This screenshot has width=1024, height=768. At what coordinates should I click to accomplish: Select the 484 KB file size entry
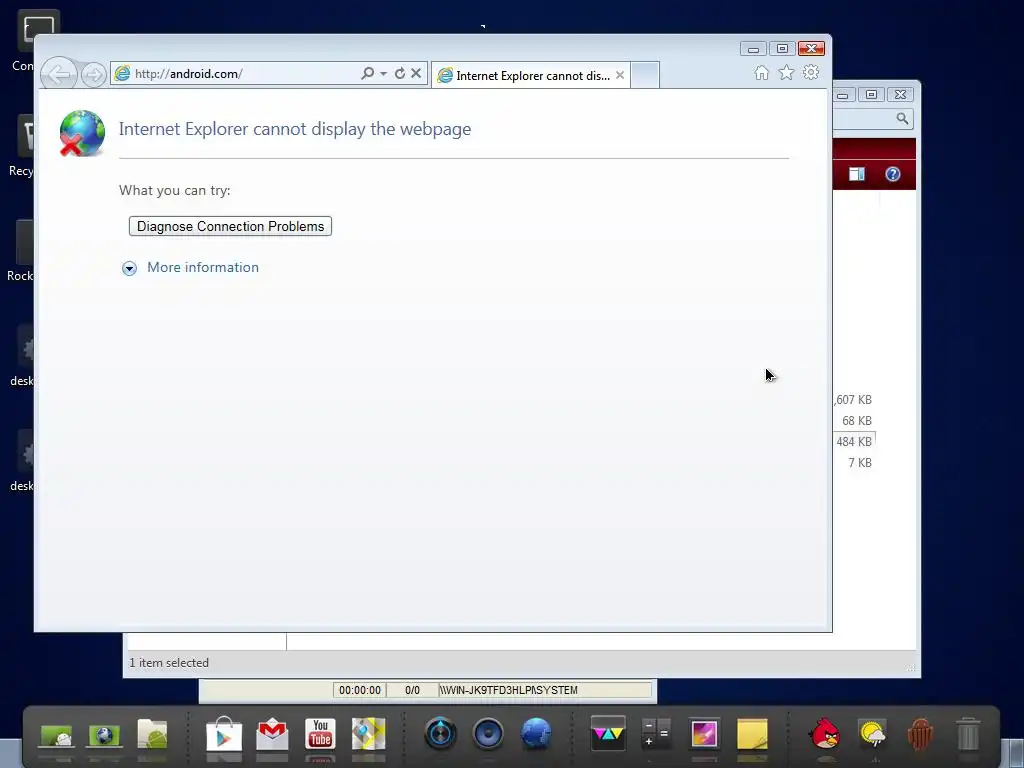click(854, 441)
